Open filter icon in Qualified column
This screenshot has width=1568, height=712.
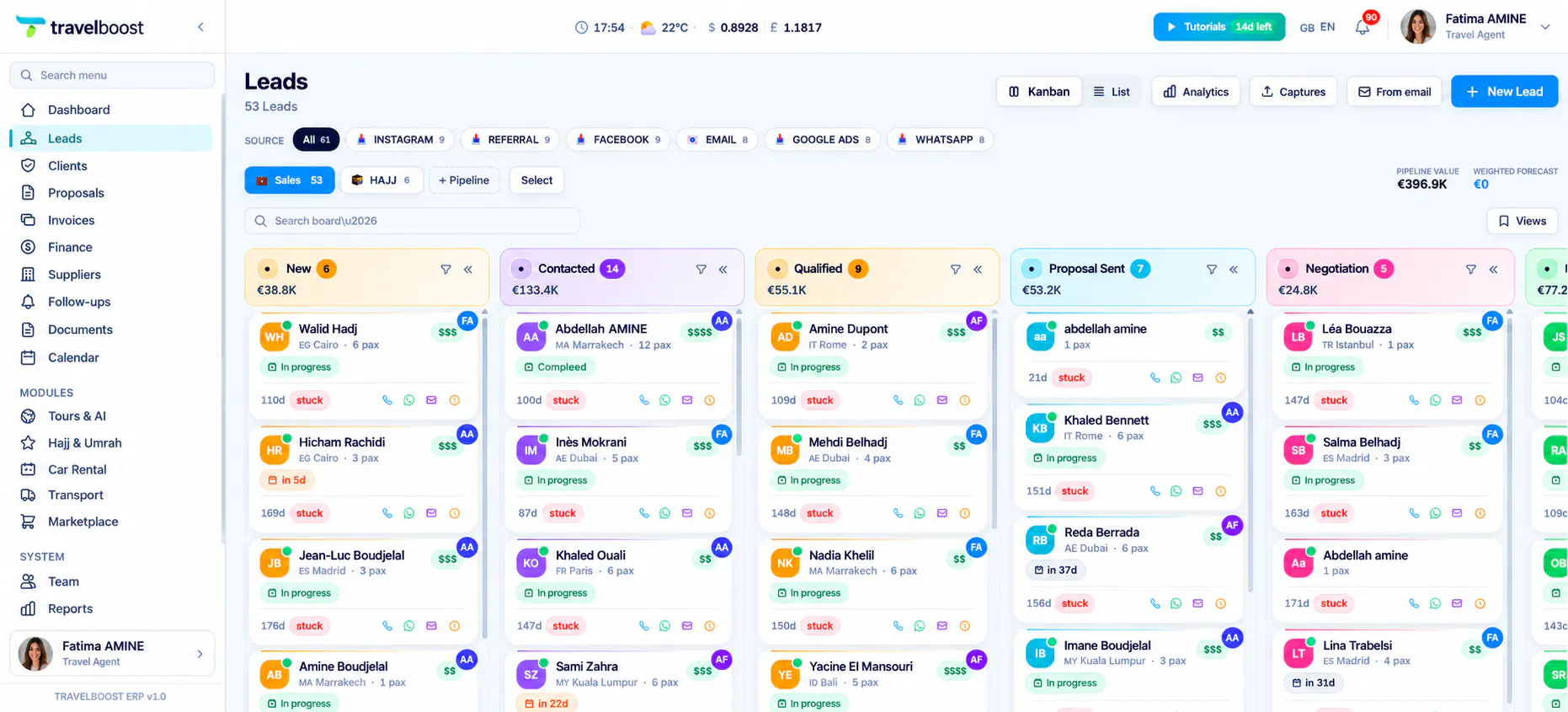pos(955,270)
